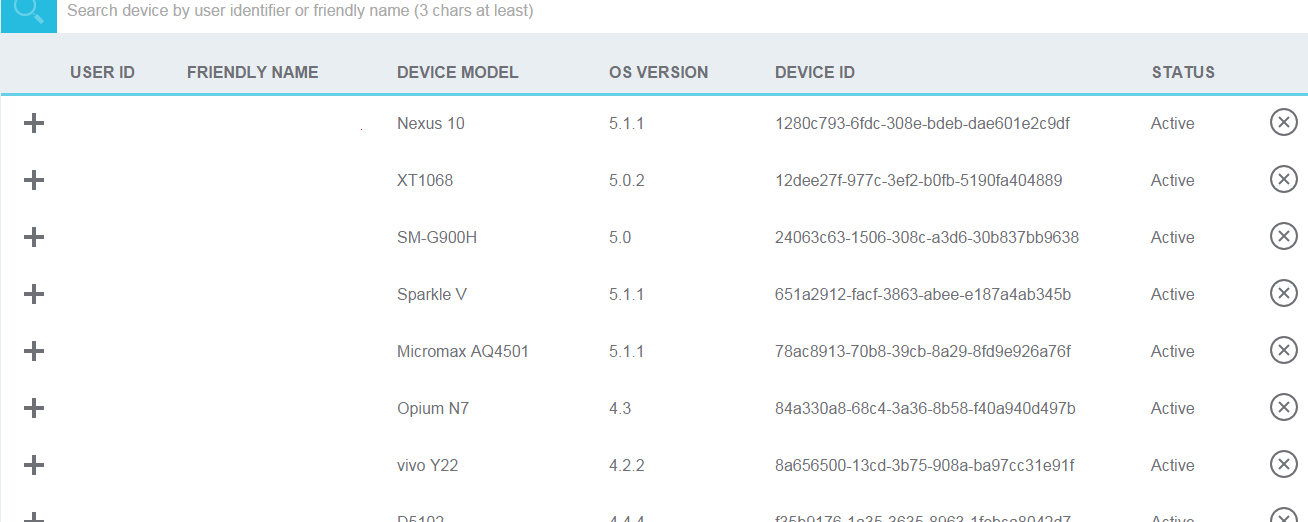The height and width of the screenshot is (522, 1308).
Task: Remove the XT1068 device
Action: tap(1283, 179)
